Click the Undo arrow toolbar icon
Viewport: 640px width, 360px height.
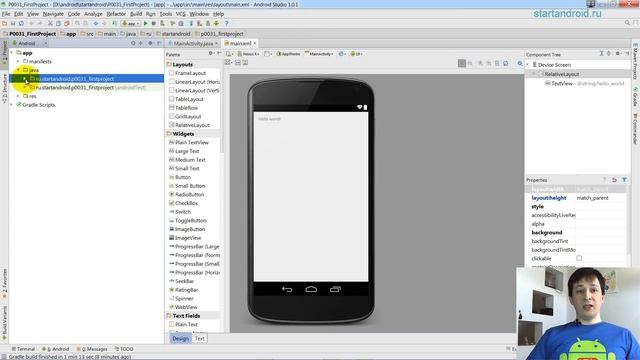coord(31,23)
